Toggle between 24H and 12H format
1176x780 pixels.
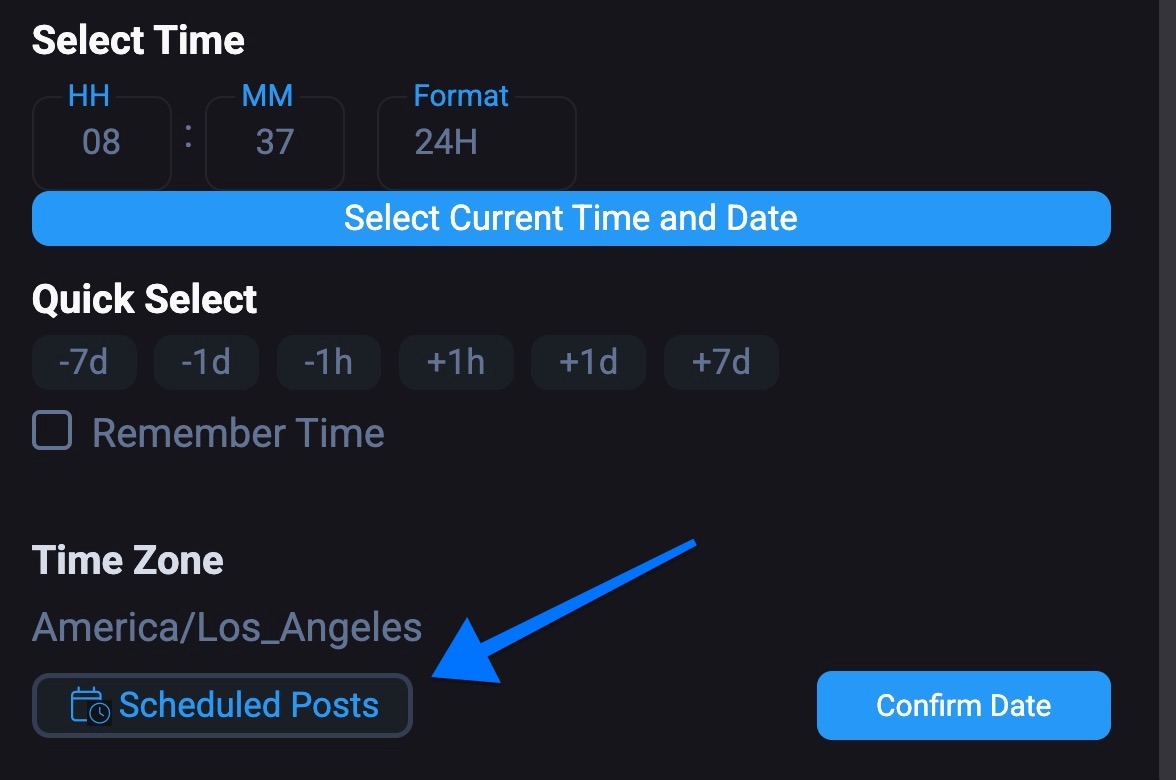click(476, 142)
